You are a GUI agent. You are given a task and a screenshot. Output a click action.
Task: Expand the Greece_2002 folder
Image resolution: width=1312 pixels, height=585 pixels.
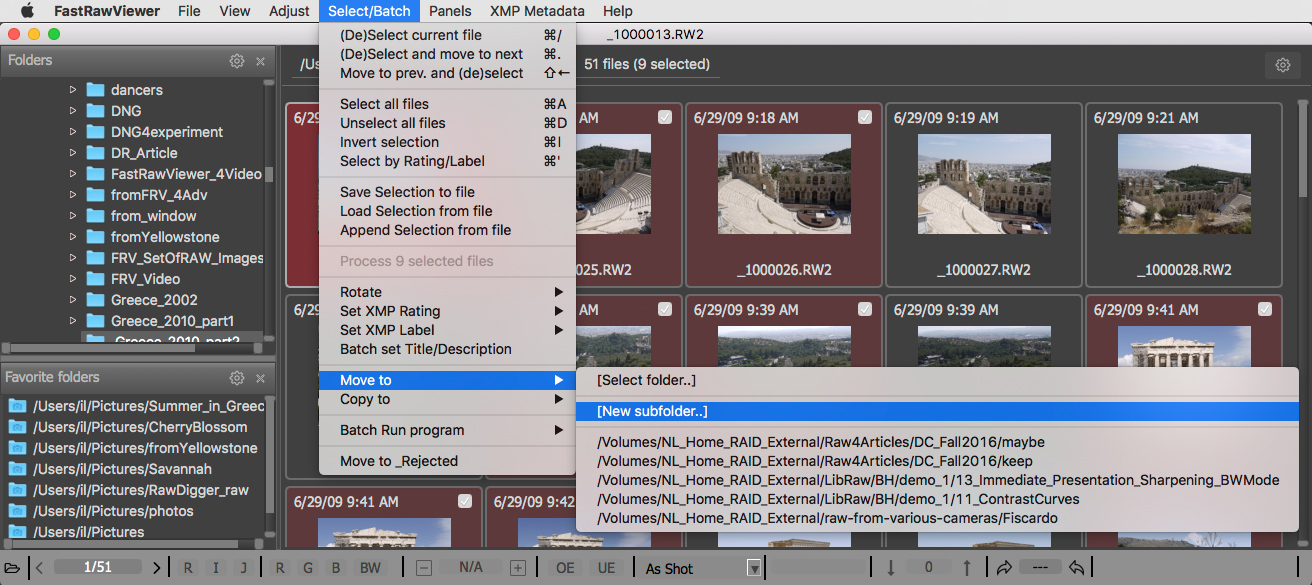(x=73, y=300)
